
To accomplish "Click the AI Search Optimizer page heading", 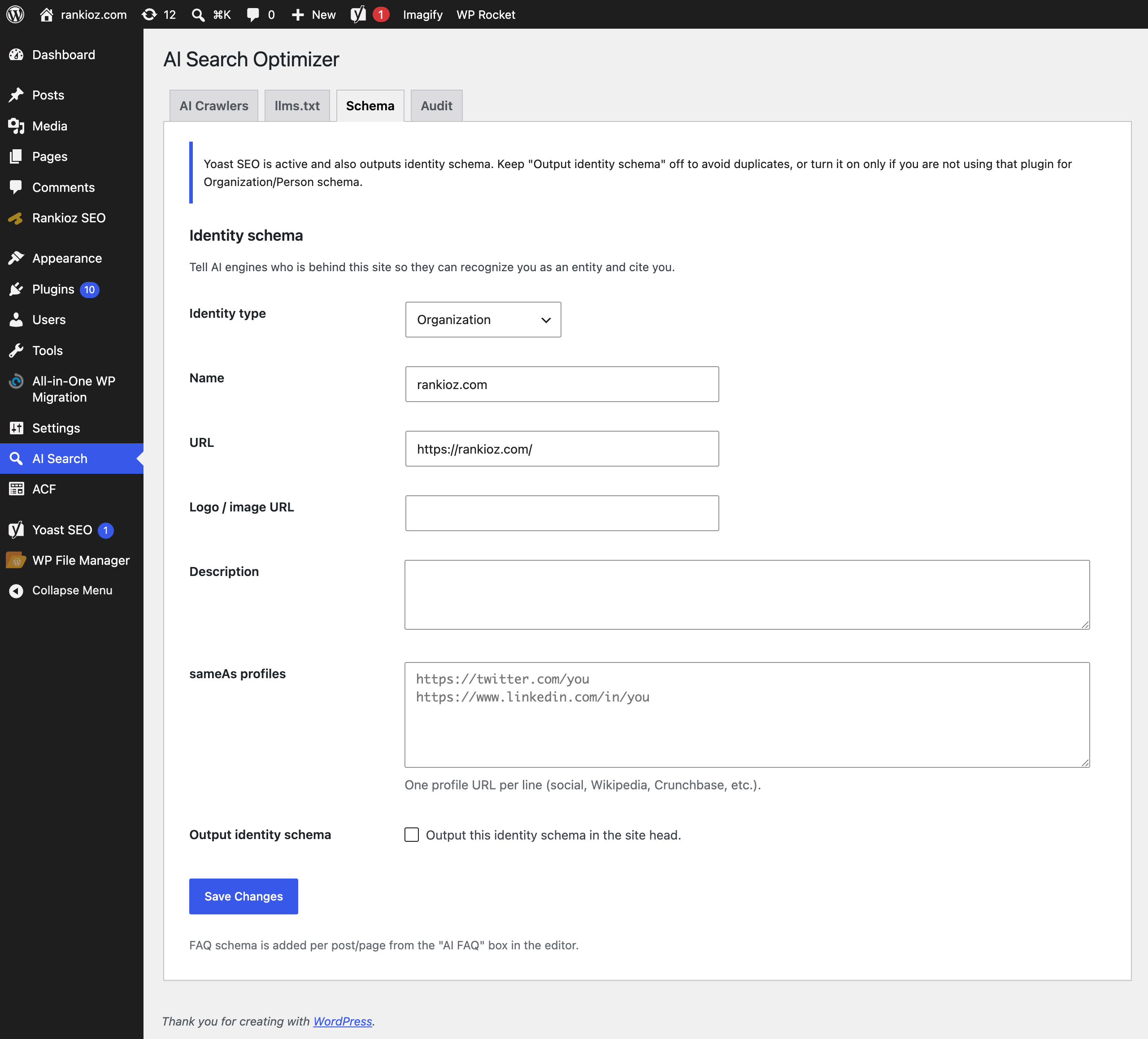I will point(251,59).
